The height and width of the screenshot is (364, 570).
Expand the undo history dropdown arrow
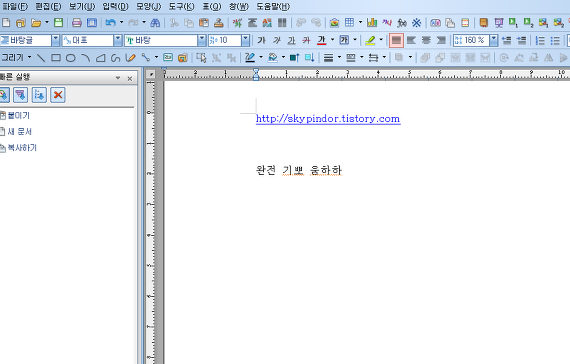[x=121, y=23]
